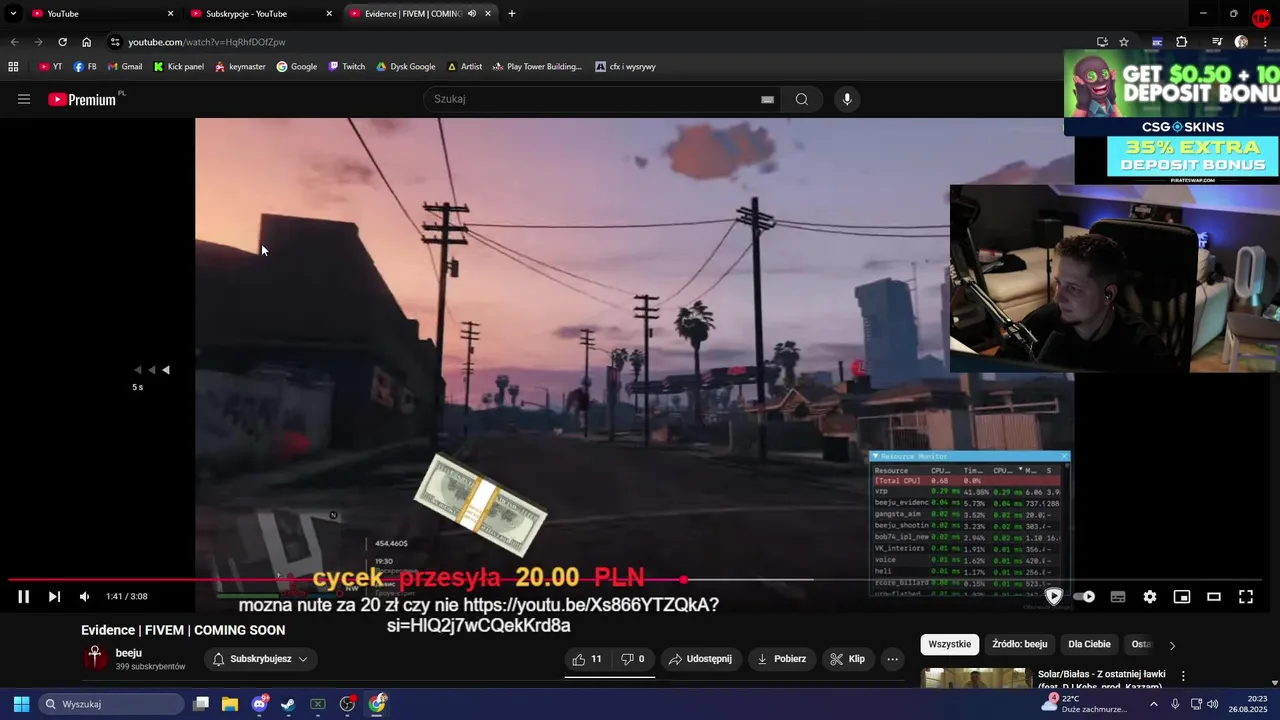The height and width of the screenshot is (720, 1280).
Task: Select the Dla Ciebie chip
Action: (x=1089, y=644)
